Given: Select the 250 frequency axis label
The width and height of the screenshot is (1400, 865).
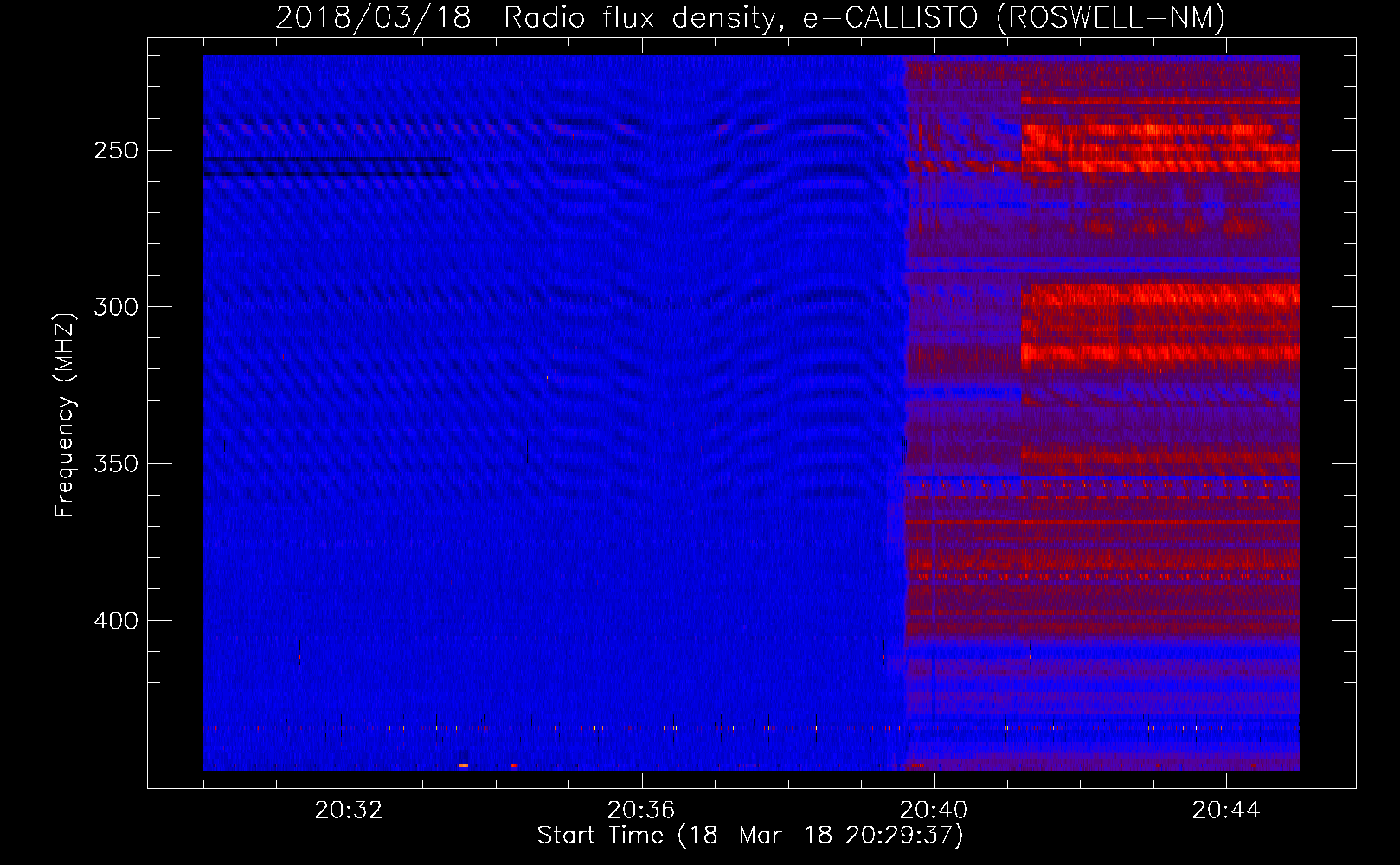Looking at the screenshot, I should (116, 151).
